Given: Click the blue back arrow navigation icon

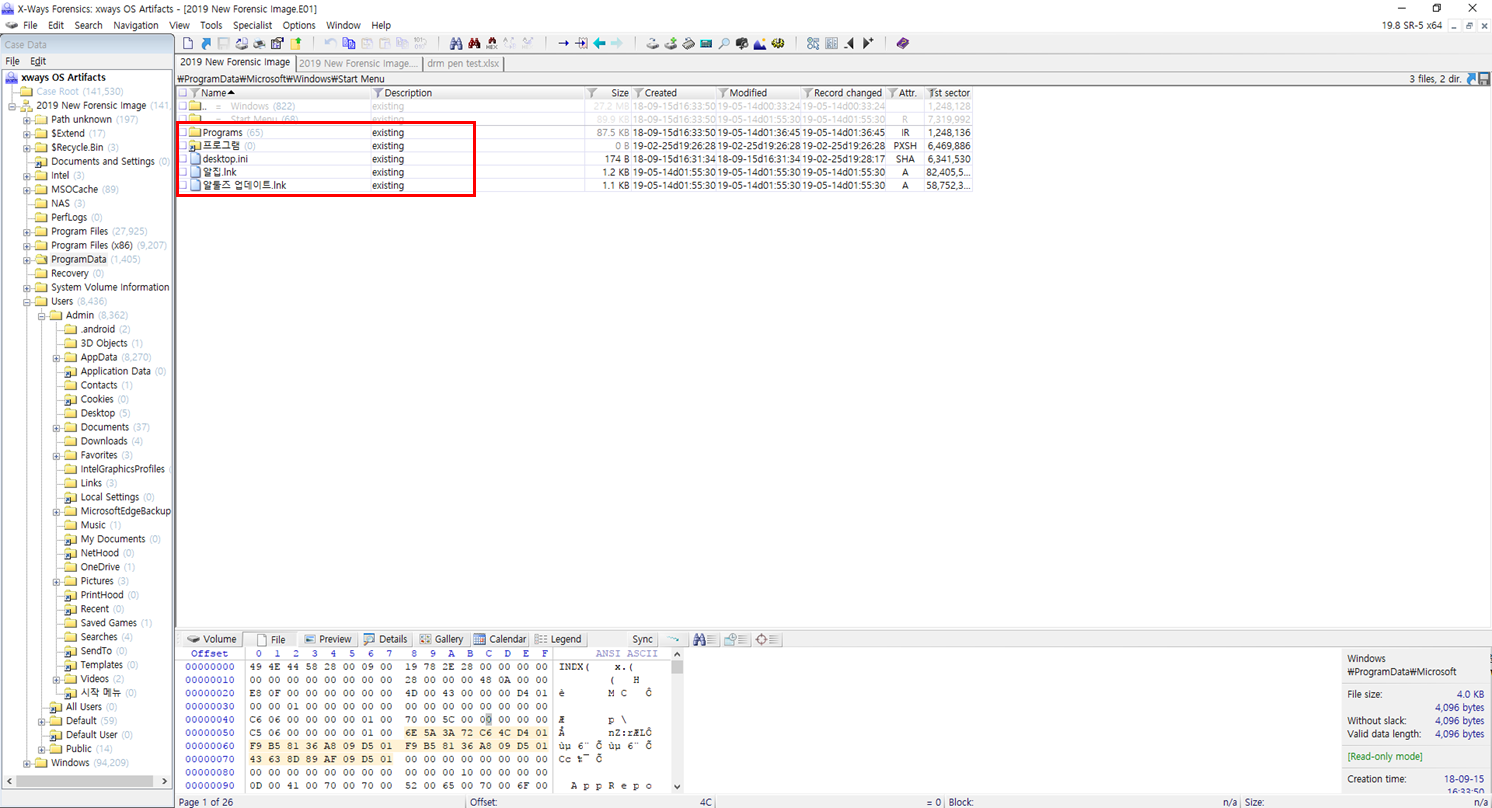Looking at the screenshot, I should [x=599, y=43].
